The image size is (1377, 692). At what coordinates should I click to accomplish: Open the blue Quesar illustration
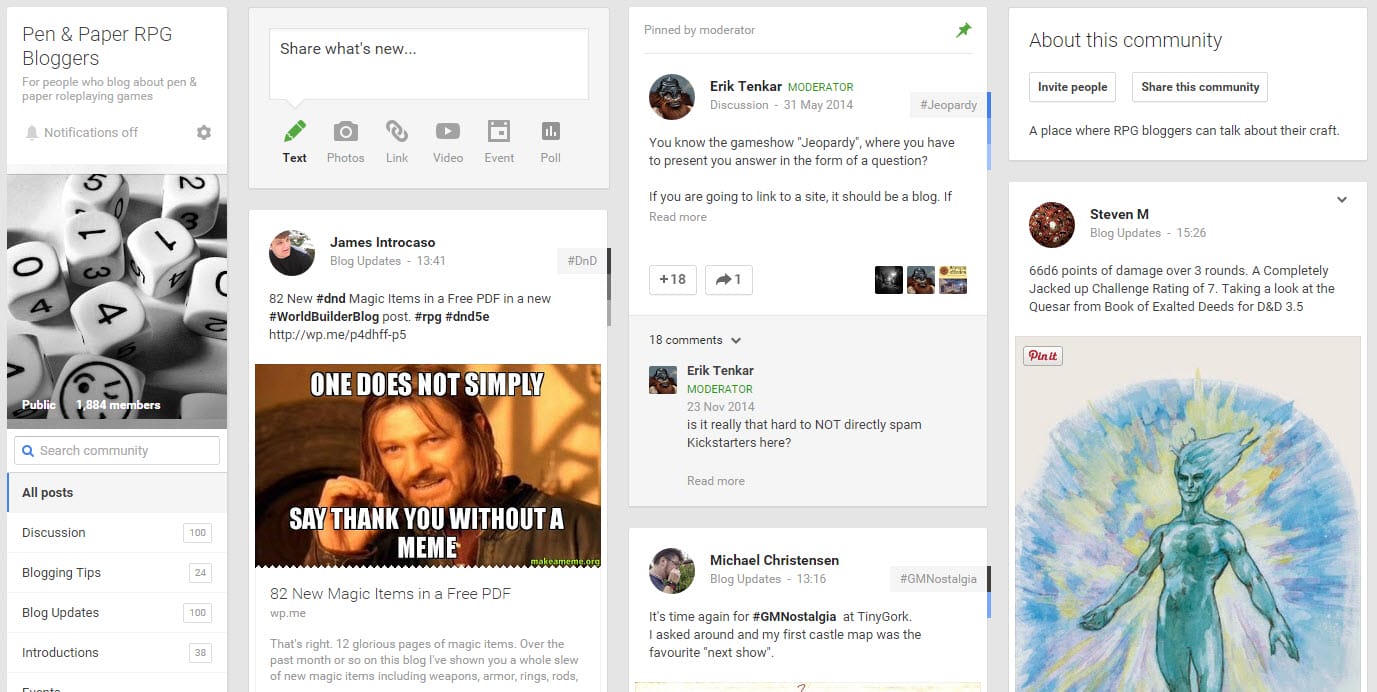[x=1188, y=514]
